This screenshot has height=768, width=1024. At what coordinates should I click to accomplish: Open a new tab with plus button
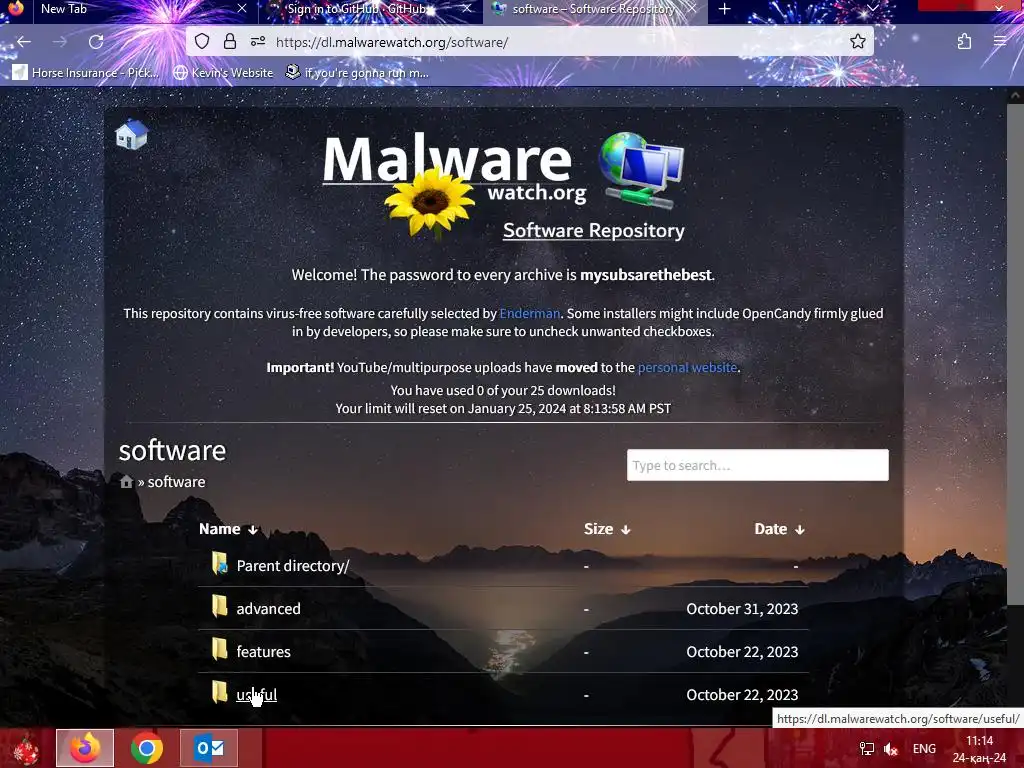click(x=724, y=9)
